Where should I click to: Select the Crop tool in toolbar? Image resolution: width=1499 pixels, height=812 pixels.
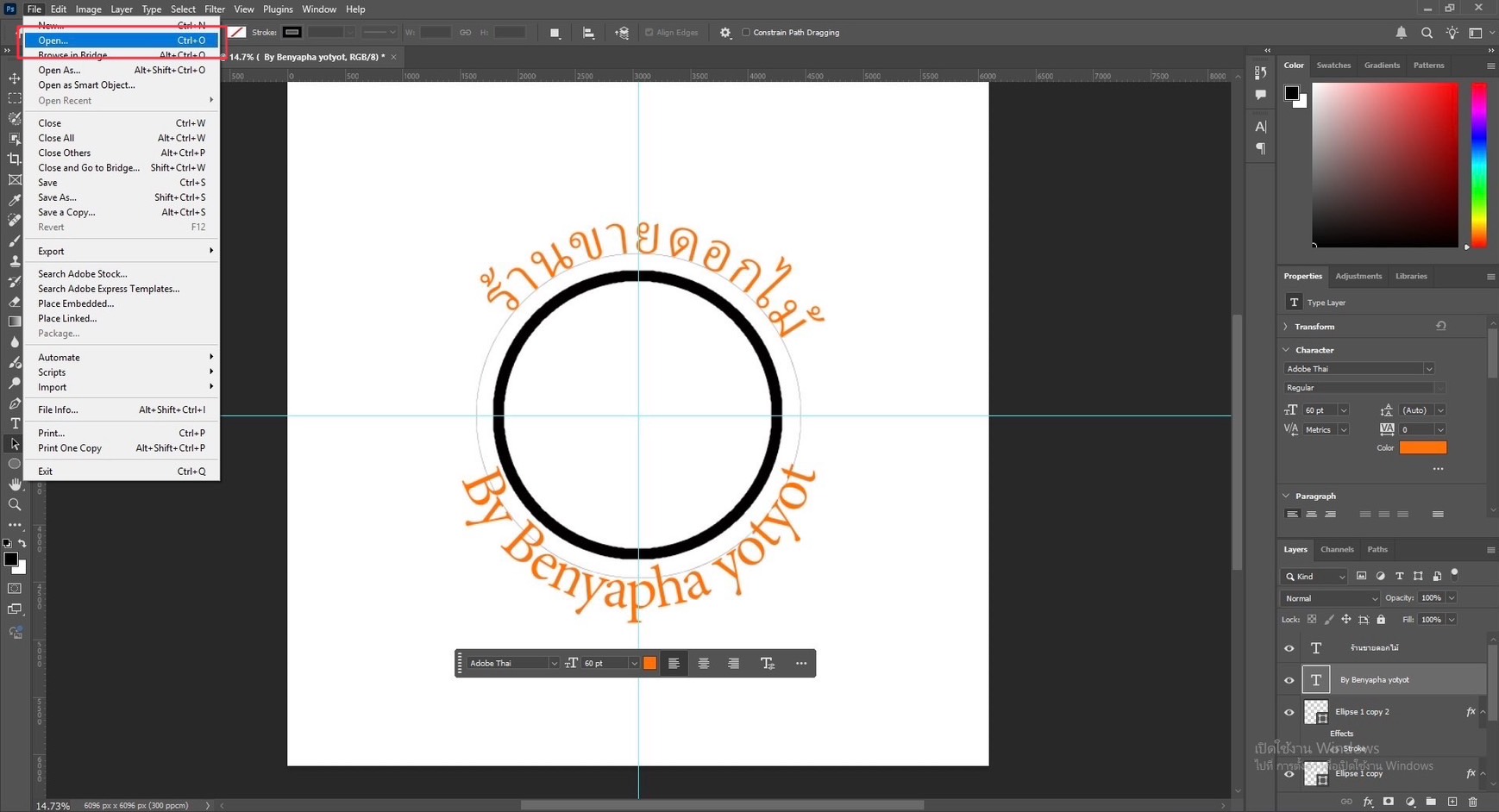click(15, 159)
